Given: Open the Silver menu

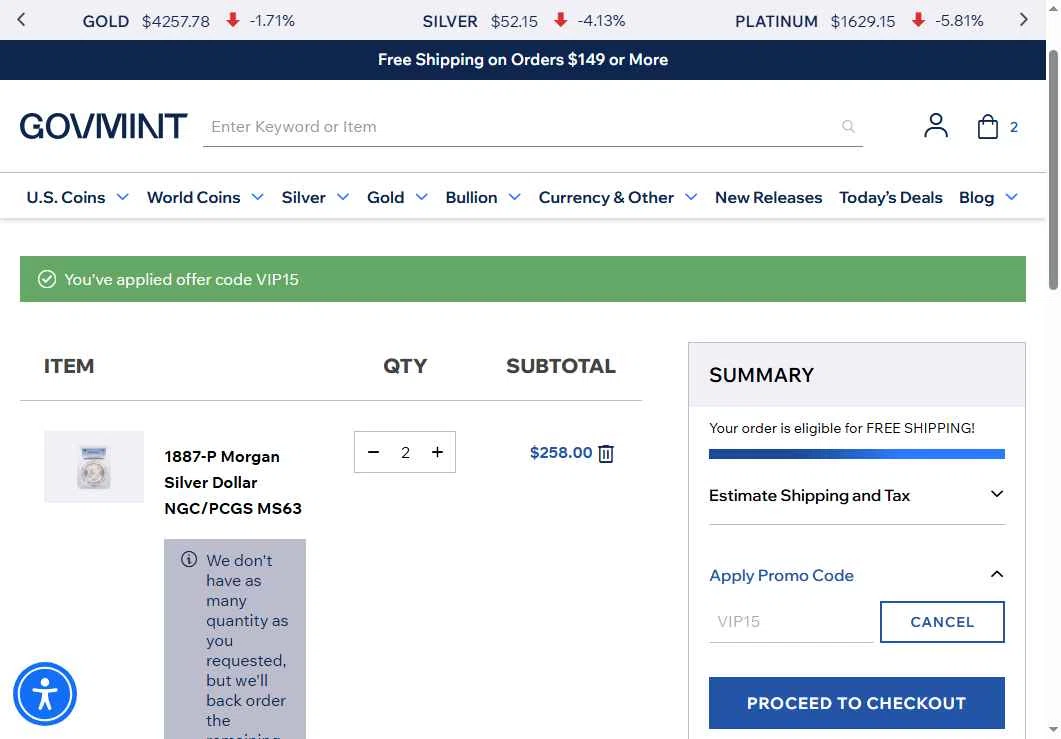Looking at the screenshot, I should click(303, 197).
